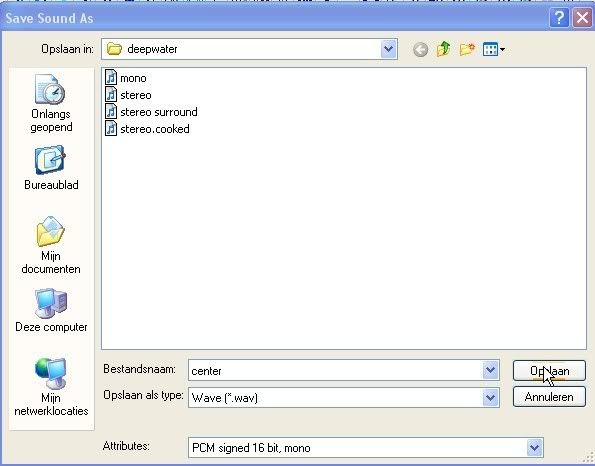Viewport: 595px width, 466px height.
Task: Select the stereo surround file
Action: tap(151, 112)
